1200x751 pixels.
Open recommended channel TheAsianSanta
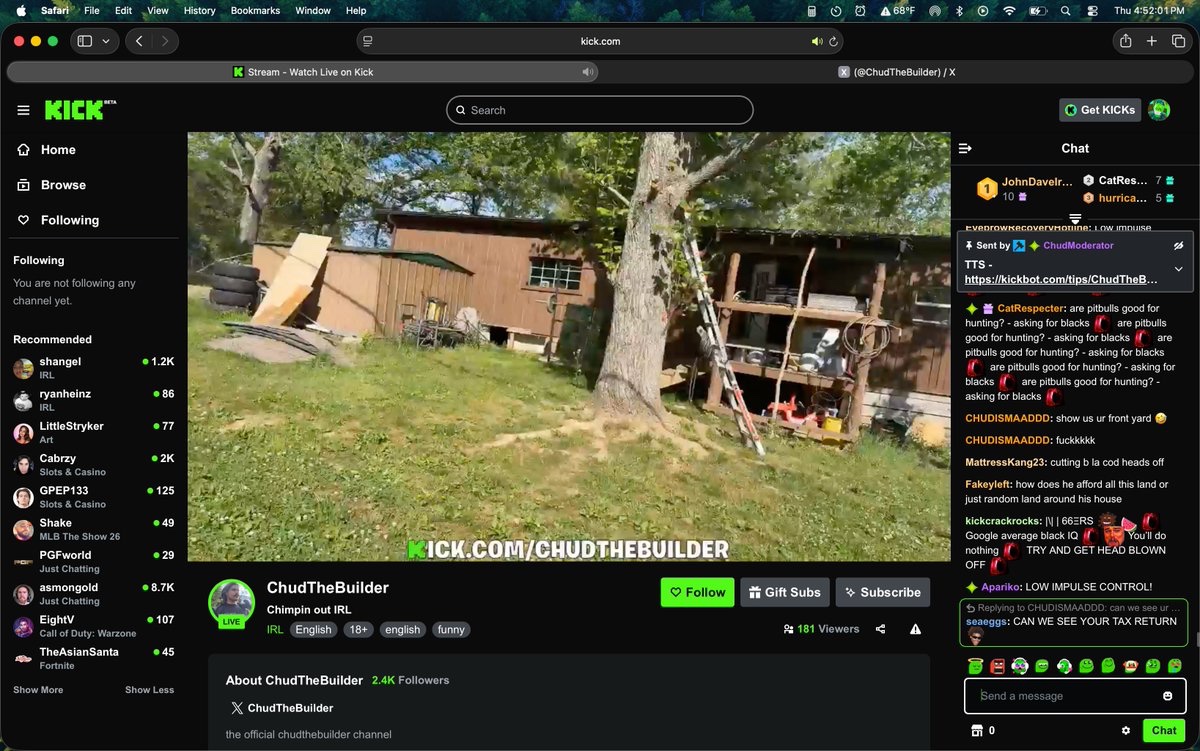[x=94, y=658]
